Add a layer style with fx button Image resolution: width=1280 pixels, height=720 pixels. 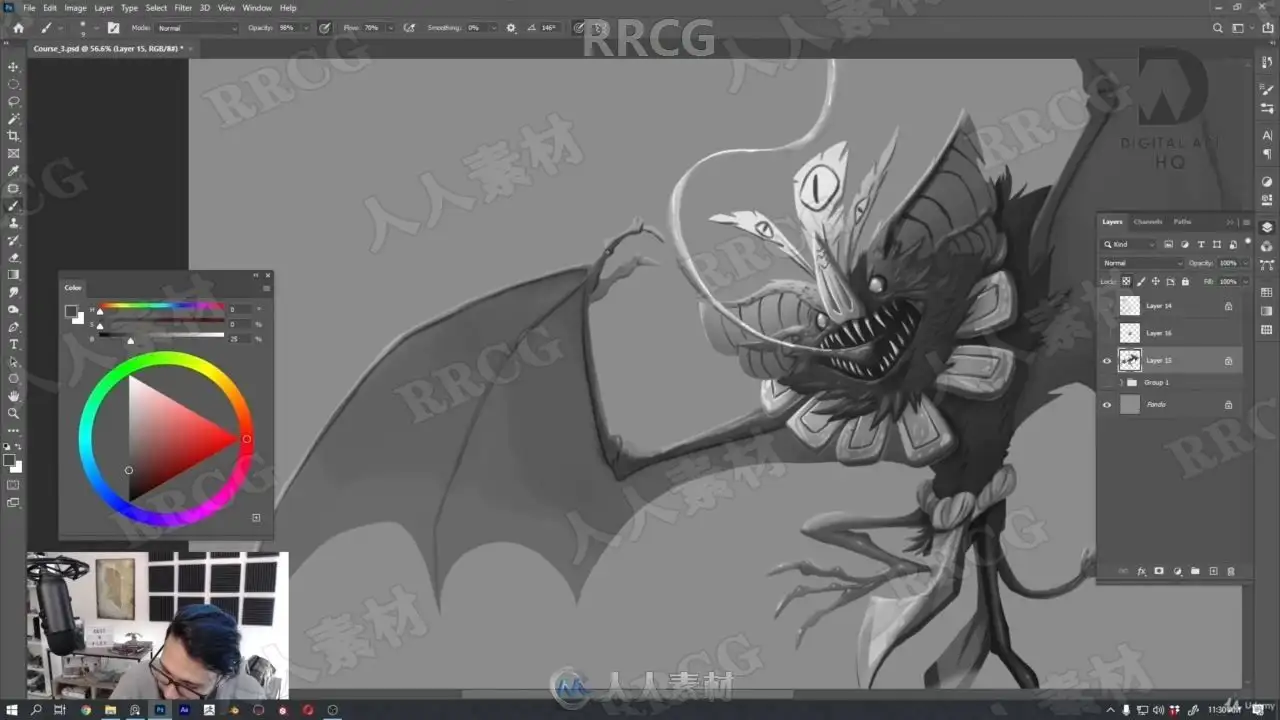pyautogui.click(x=1141, y=571)
